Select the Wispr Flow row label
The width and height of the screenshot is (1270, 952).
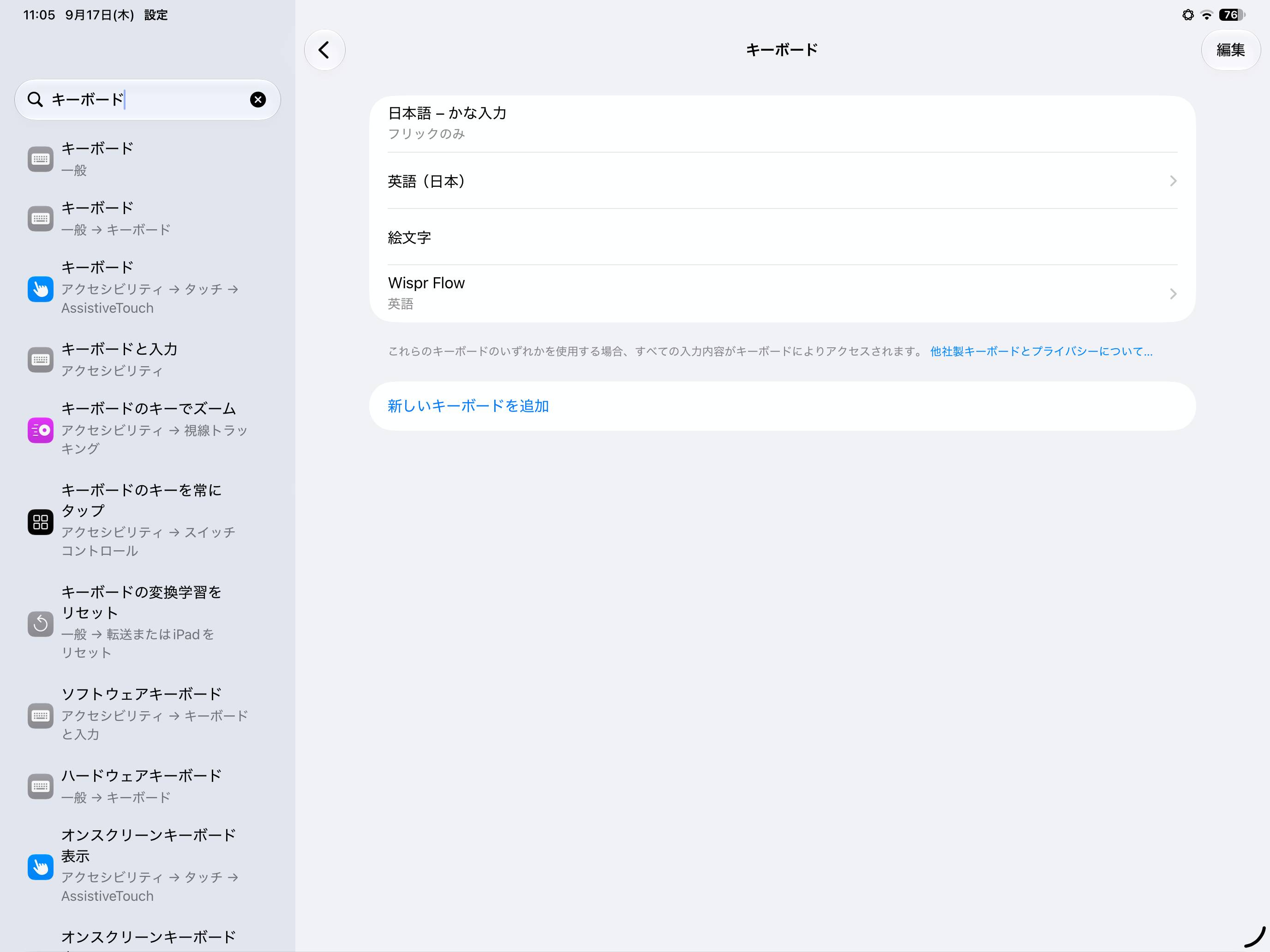(x=426, y=283)
